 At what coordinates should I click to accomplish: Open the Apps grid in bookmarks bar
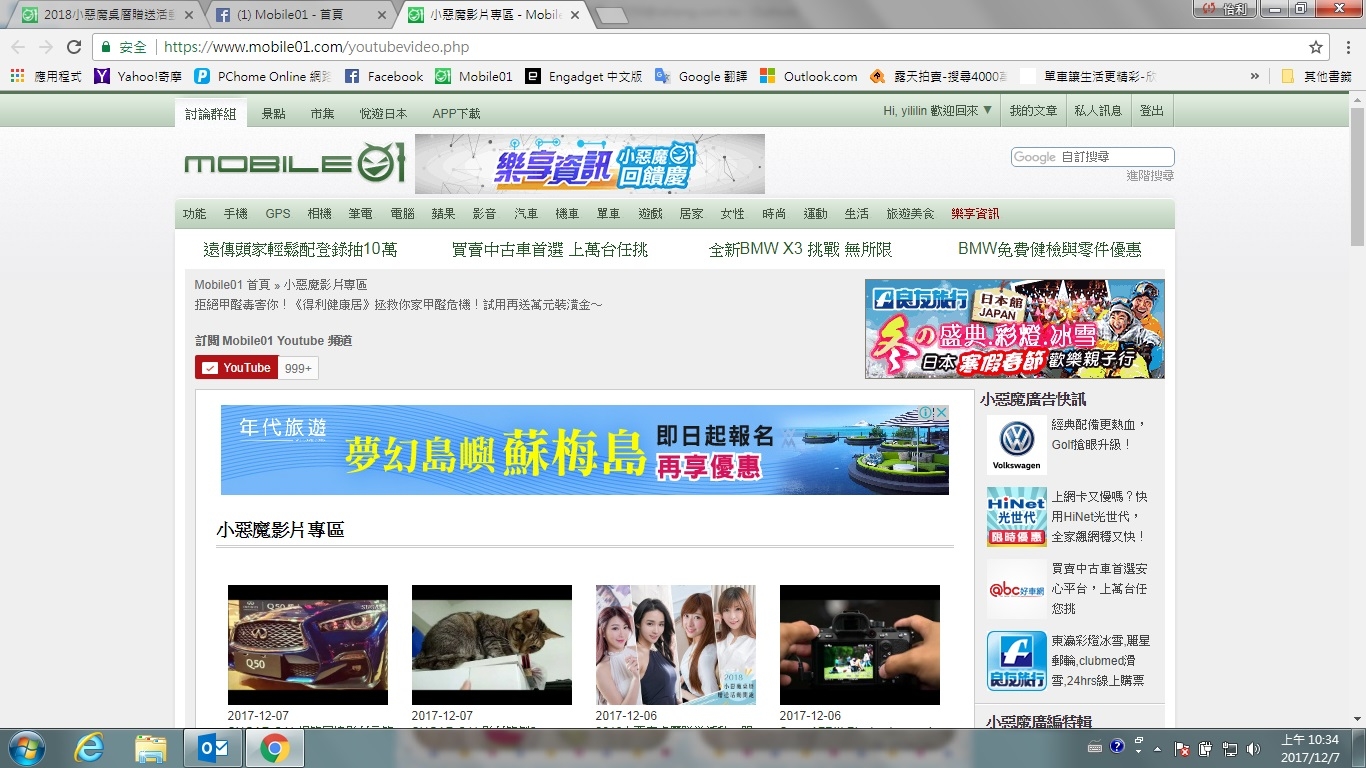pyautogui.click(x=17, y=76)
